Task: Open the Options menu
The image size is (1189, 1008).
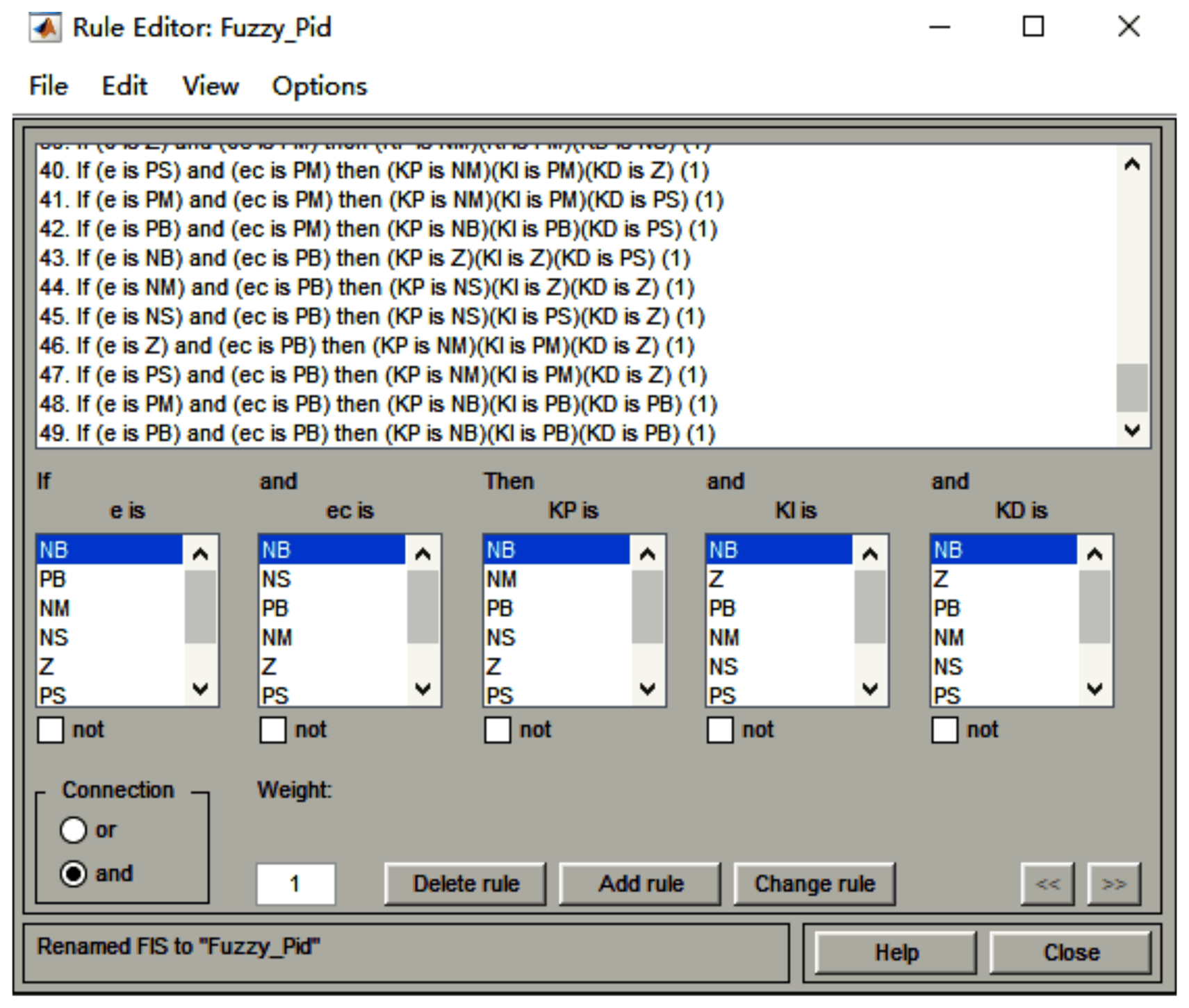Action: click(319, 86)
